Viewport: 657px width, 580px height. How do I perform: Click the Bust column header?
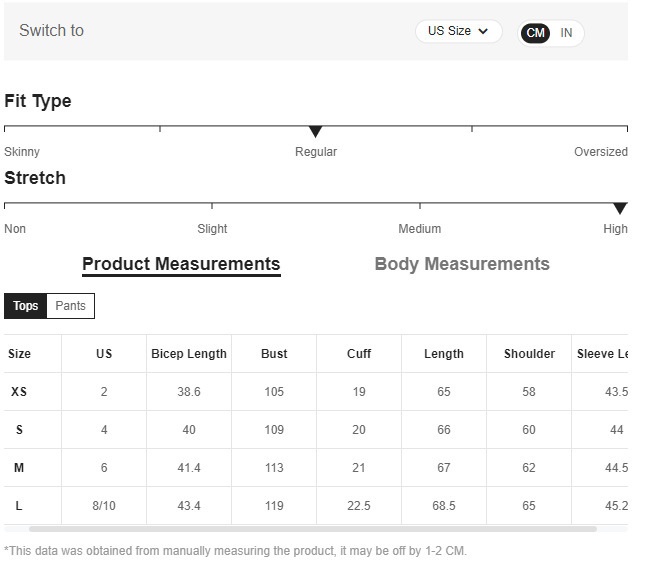tap(274, 354)
